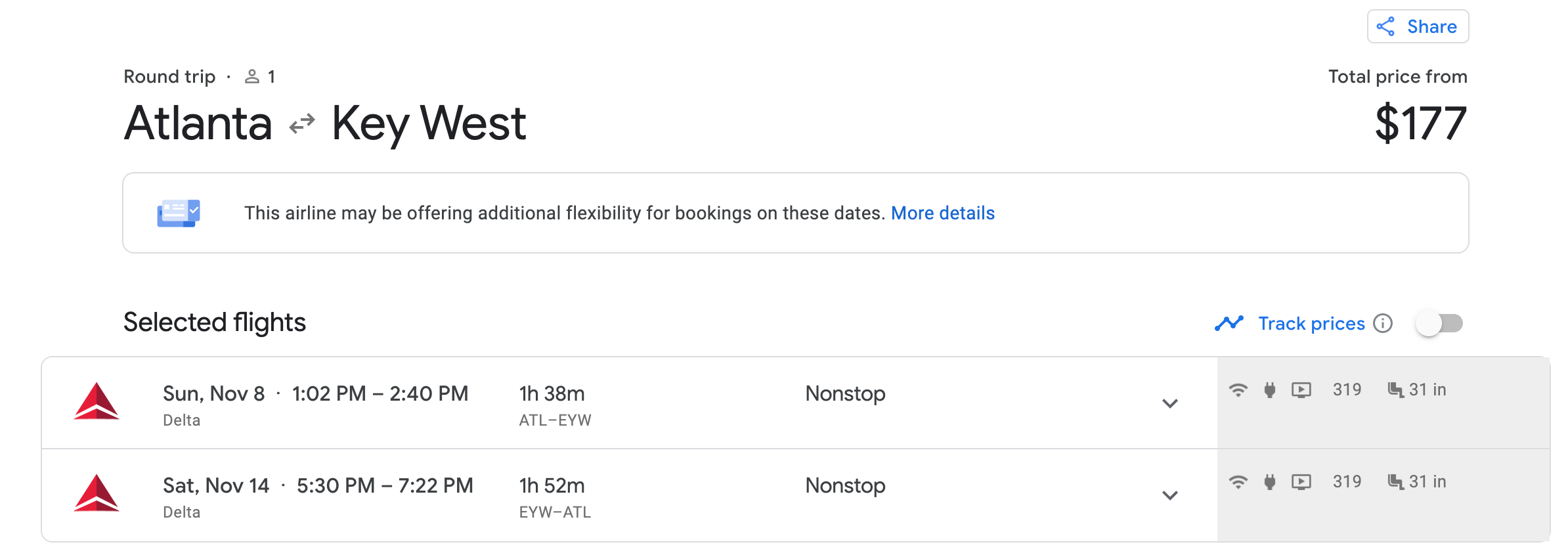Click the round-trip arrows between Atlanta and Key West
Screen dimensions: 1568x557
[x=302, y=123]
